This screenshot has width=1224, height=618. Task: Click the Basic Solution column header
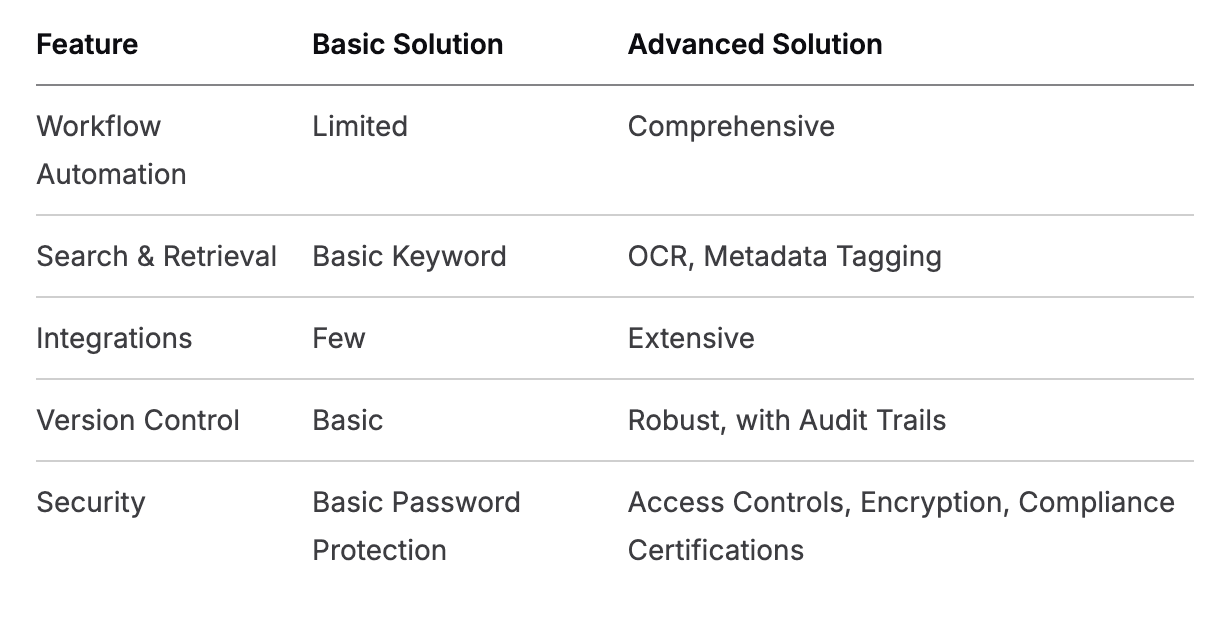tap(407, 44)
